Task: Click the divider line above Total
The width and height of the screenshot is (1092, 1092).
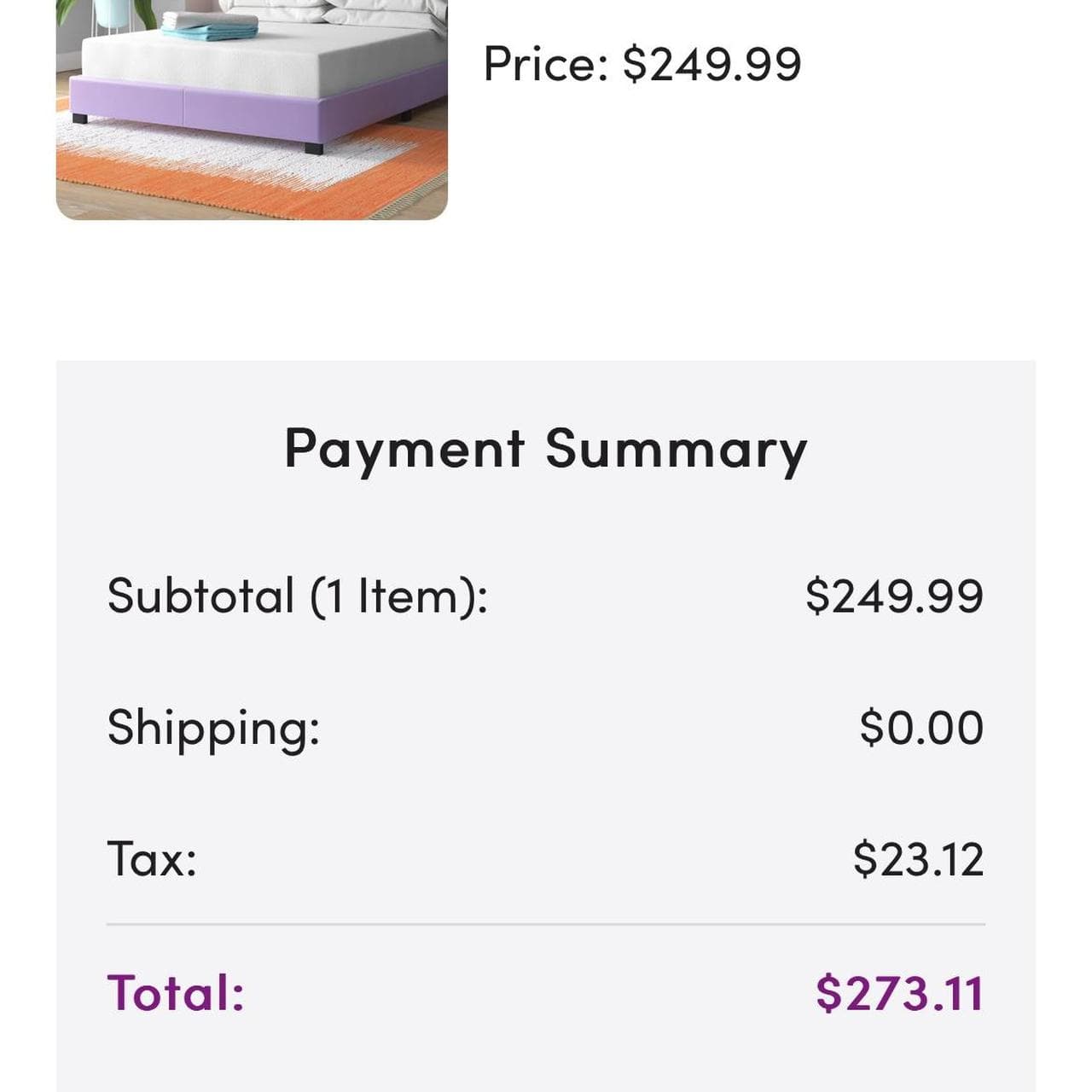Action: 545,924
